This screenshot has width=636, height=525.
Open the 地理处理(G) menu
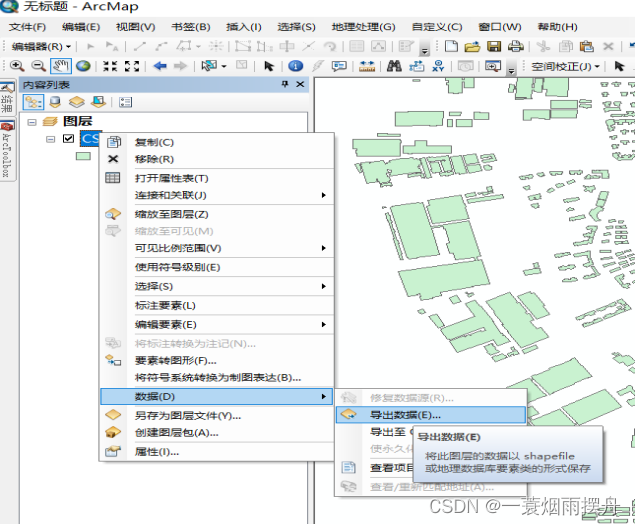pos(363,27)
